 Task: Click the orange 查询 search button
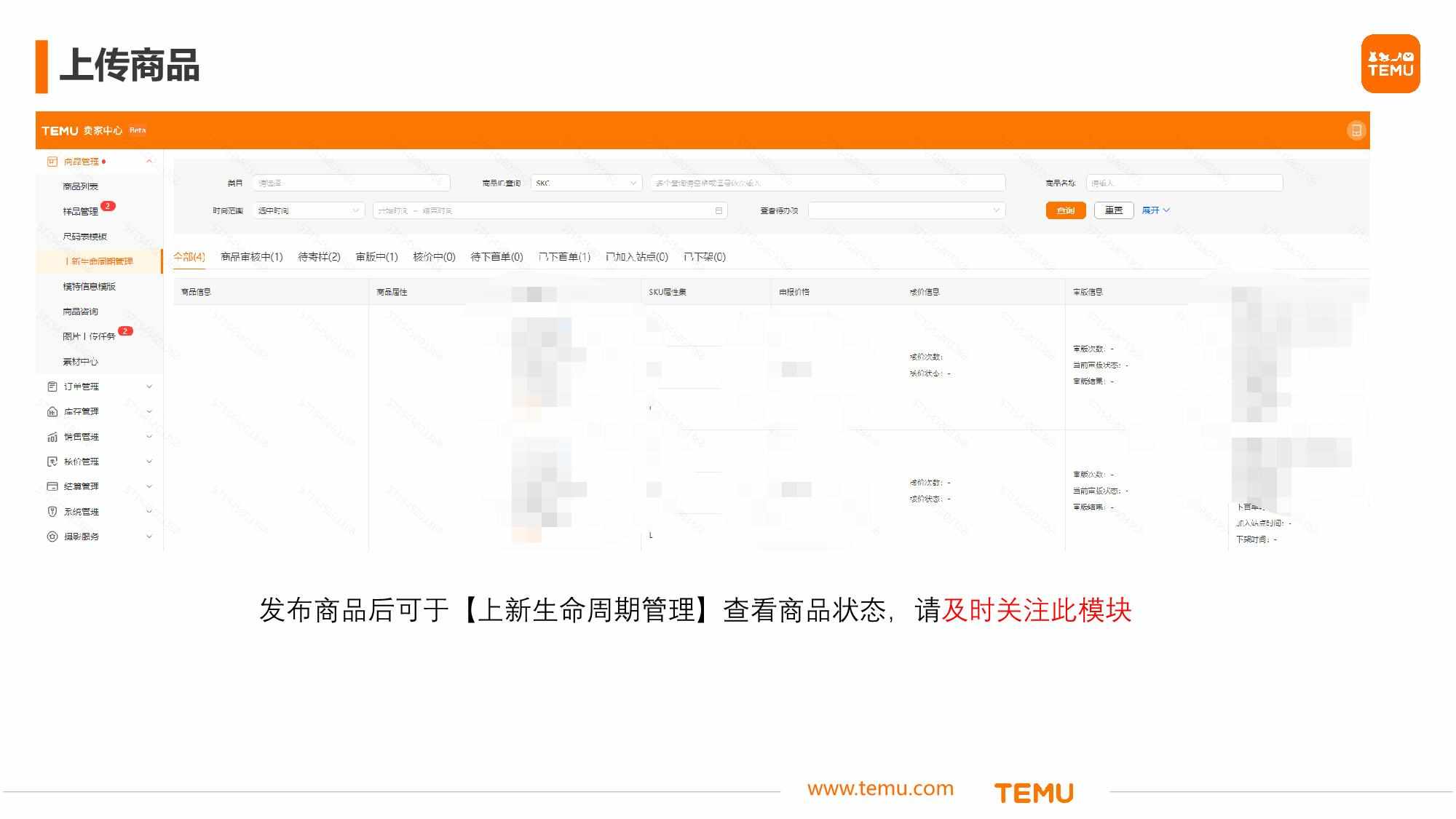[x=1066, y=210]
